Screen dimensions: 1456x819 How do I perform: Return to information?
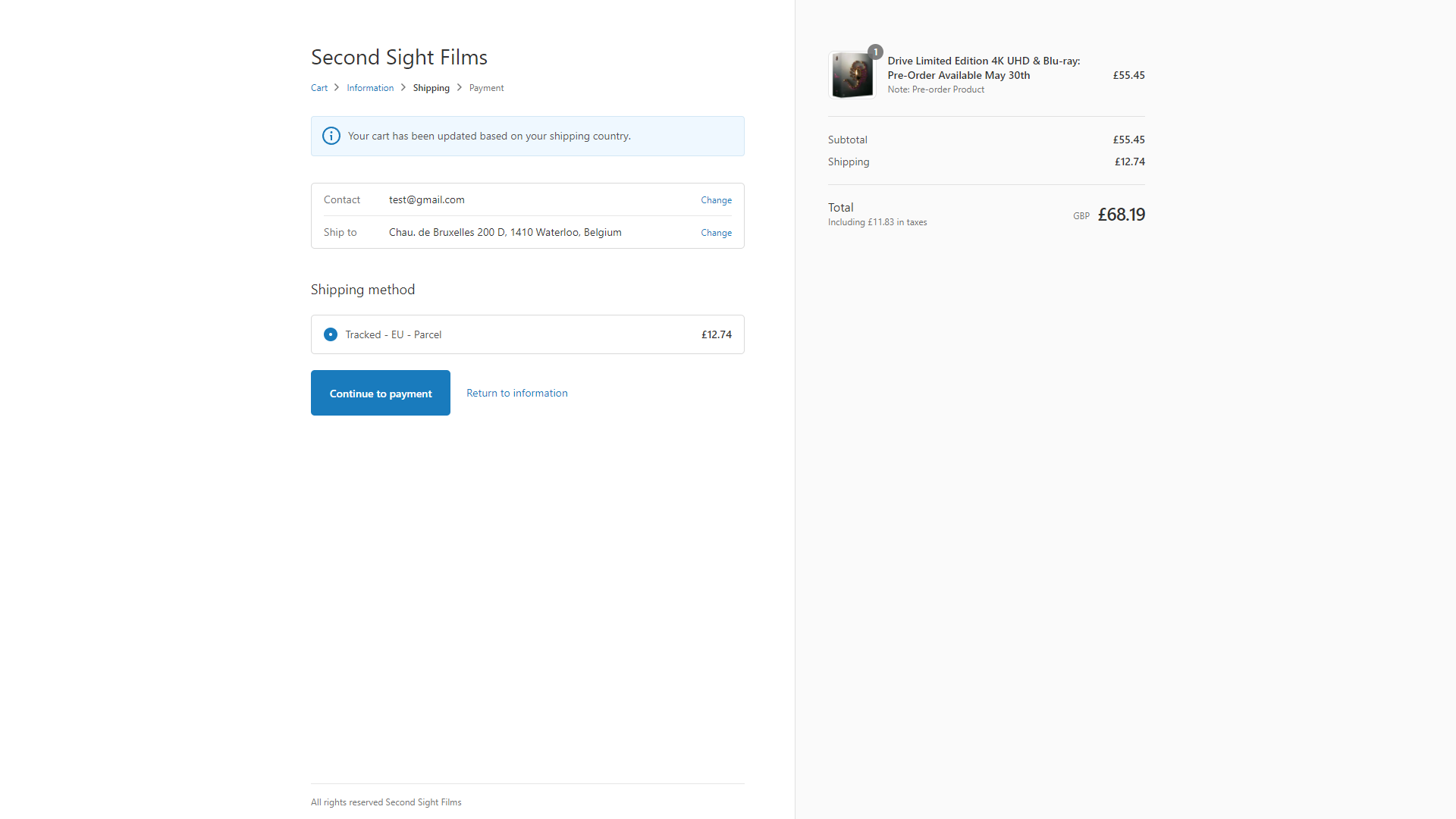click(x=517, y=393)
